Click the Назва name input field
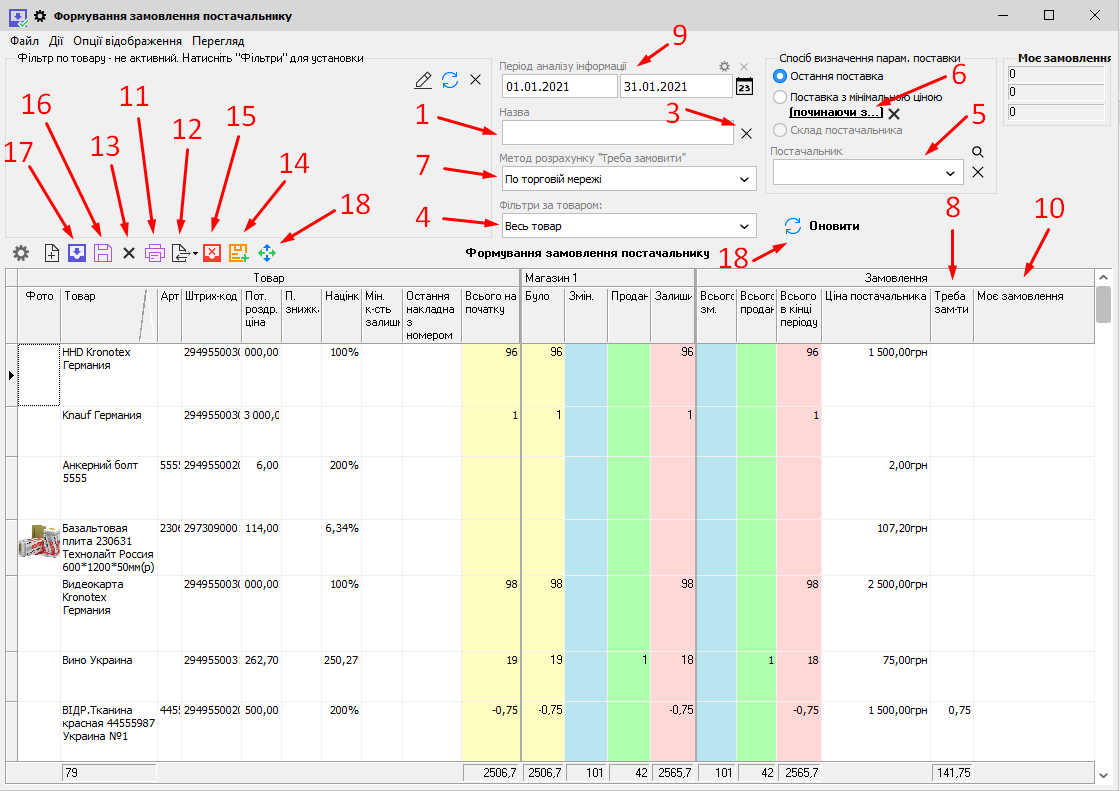Image resolution: width=1120 pixels, height=791 pixels. click(x=617, y=133)
